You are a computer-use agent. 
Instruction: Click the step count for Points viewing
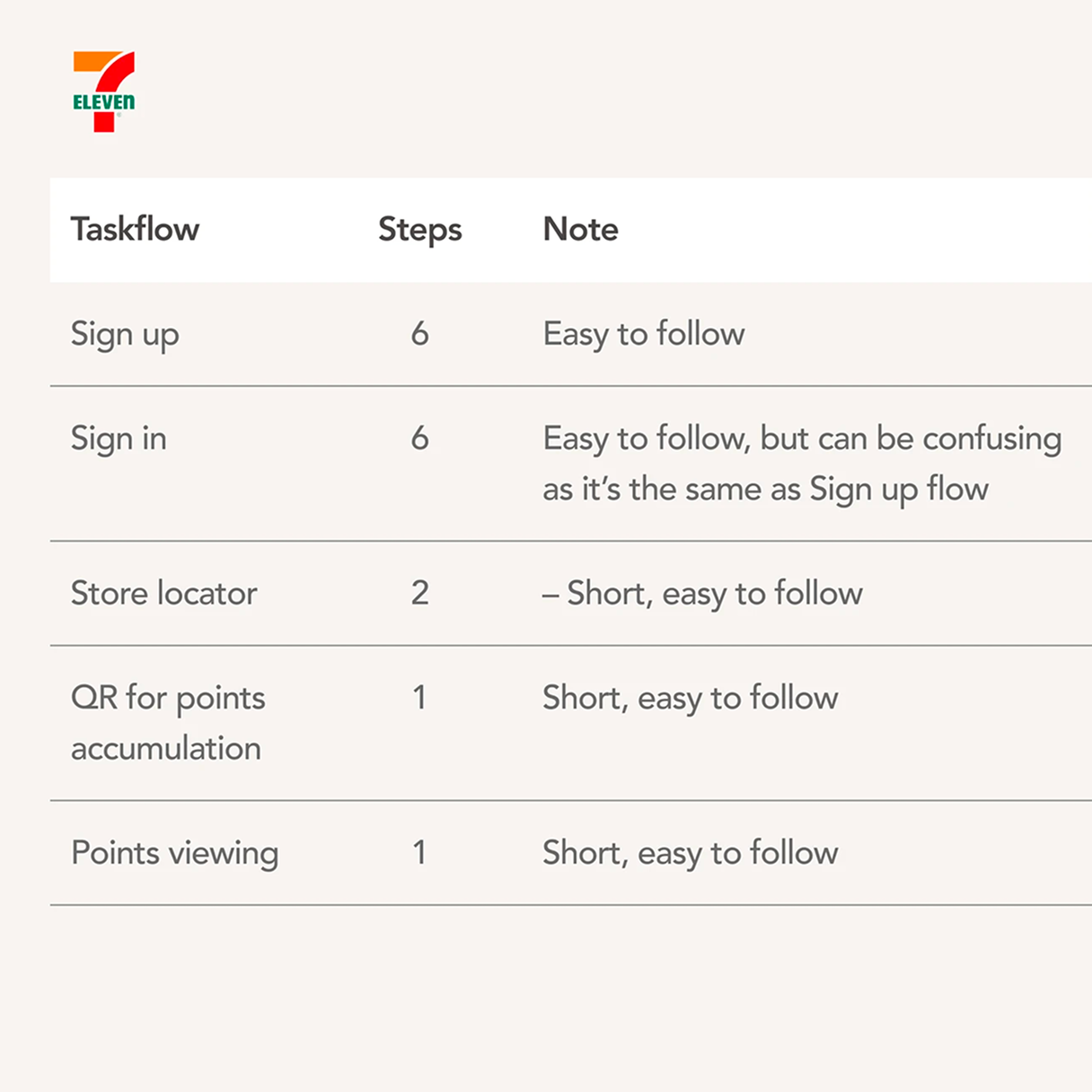419,852
